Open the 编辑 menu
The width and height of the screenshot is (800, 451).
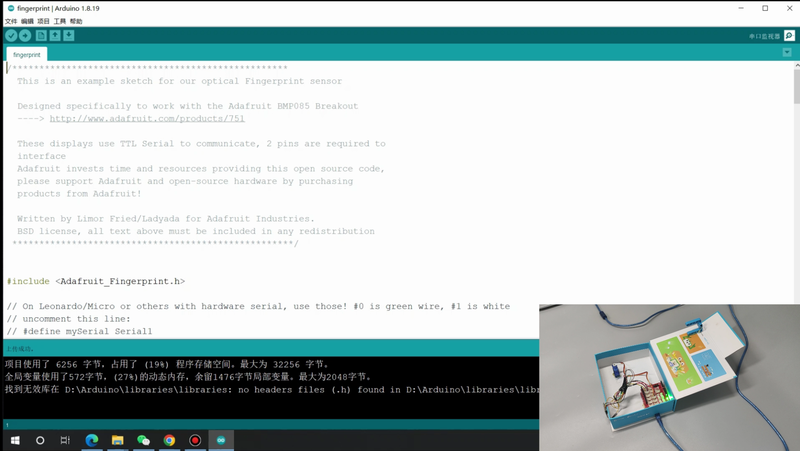[27, 21]
